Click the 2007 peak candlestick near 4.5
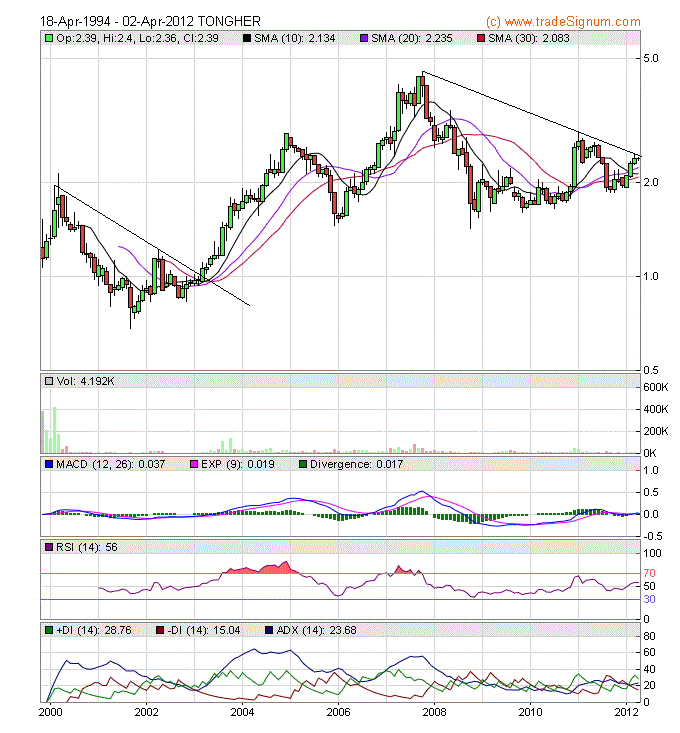The width and height of the screenshot is (680, 733). 422,81
